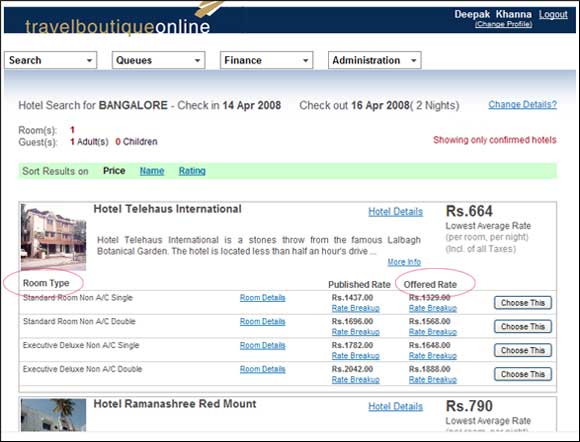The height and width of the screenshot is (442, 580).
Task: Click the Change Details? link
Action: point(522,105)
